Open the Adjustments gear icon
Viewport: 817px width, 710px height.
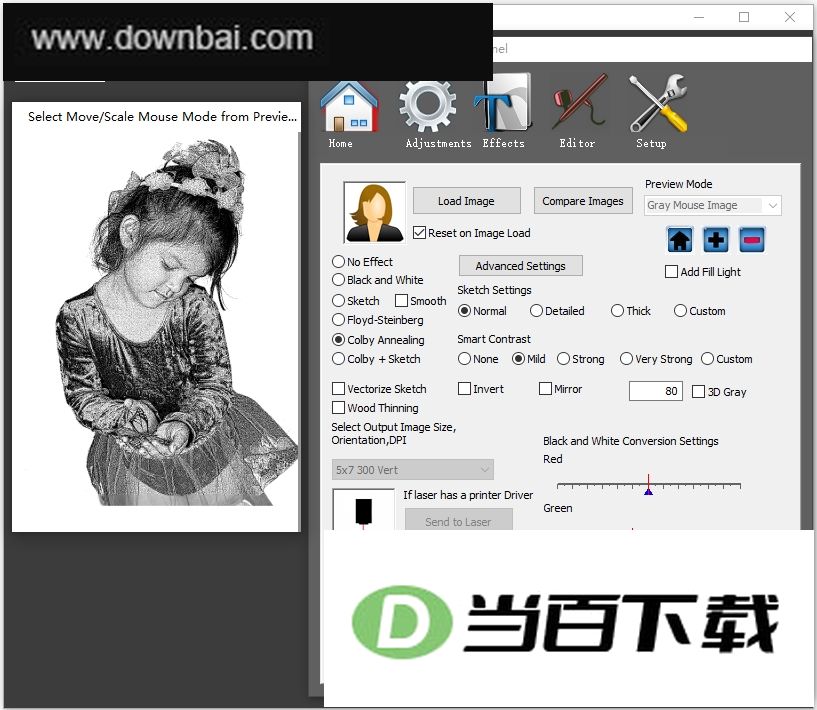click(x=428, y=105)
